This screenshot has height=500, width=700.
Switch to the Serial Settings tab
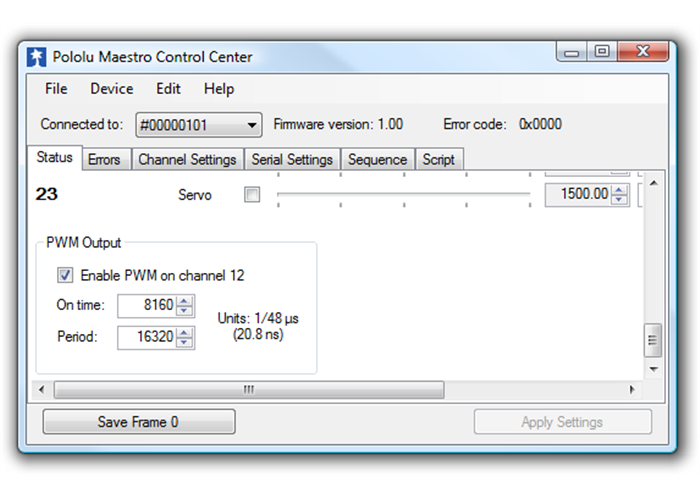pyautogui.click(x=292, y=159)
